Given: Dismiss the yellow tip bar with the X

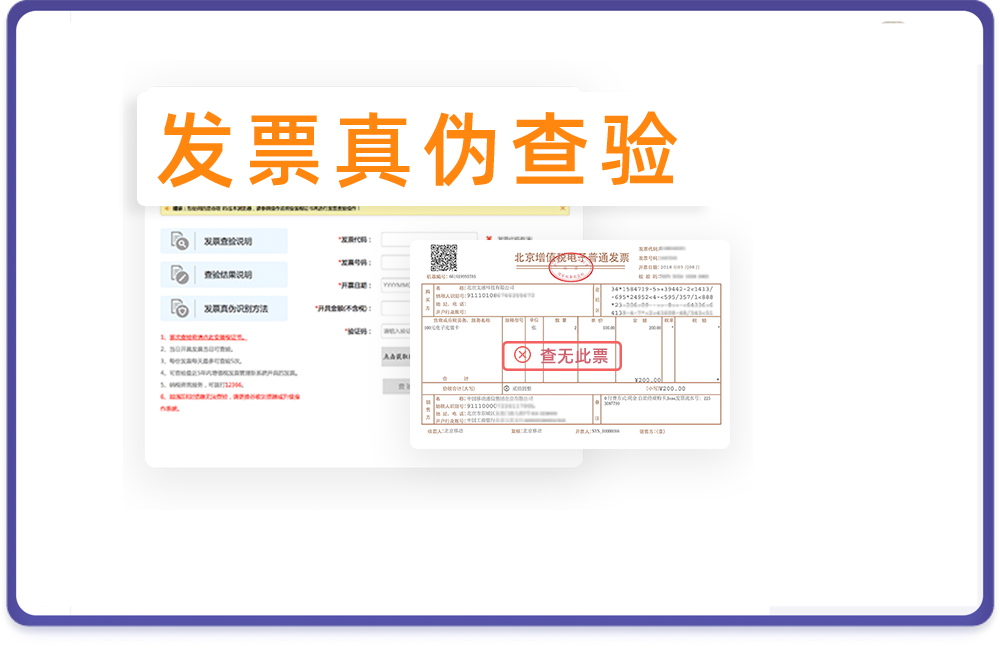Looking at the screenshot, I should click(563, 208).
